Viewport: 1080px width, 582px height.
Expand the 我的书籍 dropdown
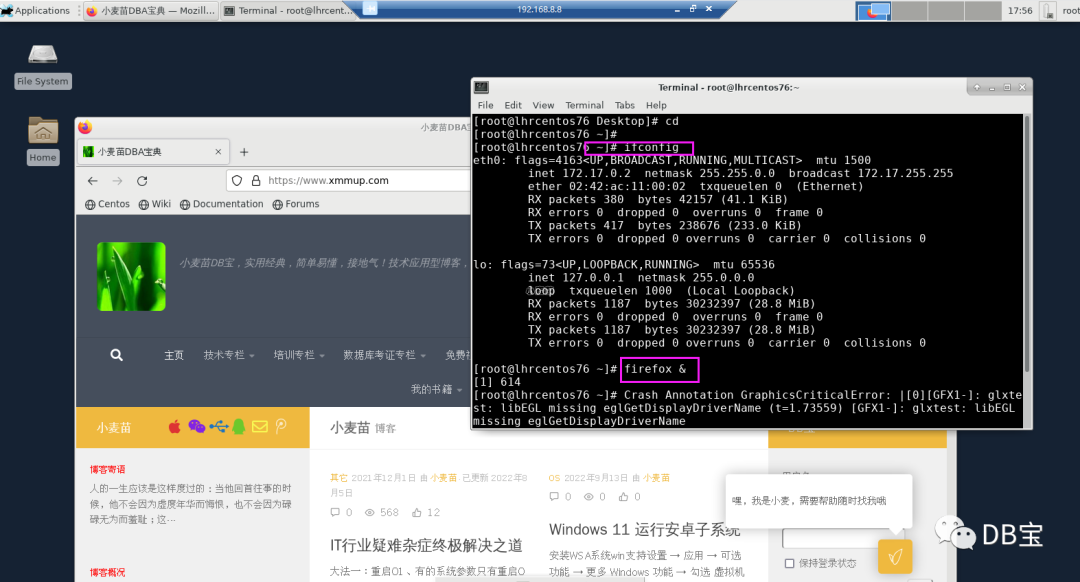pos(437,389)
